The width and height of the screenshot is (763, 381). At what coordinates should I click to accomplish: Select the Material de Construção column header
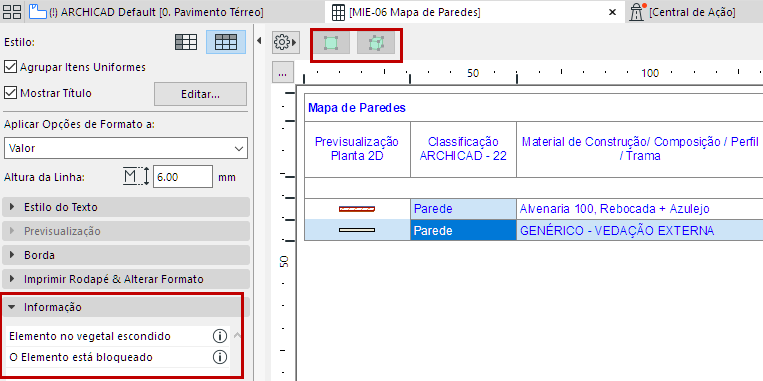(x=640, y=149)
